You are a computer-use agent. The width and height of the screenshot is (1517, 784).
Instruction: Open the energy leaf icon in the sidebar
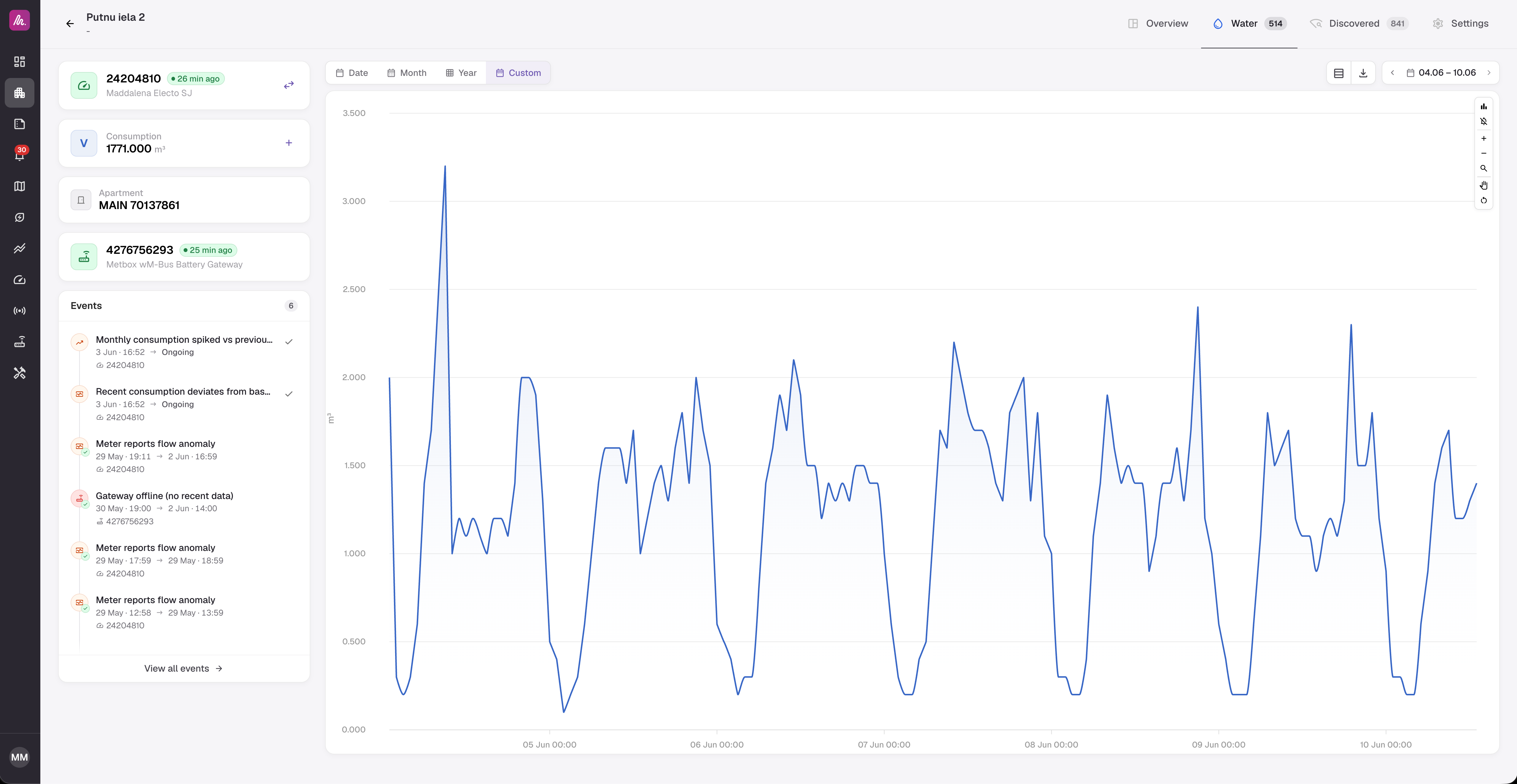click(x=20, y=217)
